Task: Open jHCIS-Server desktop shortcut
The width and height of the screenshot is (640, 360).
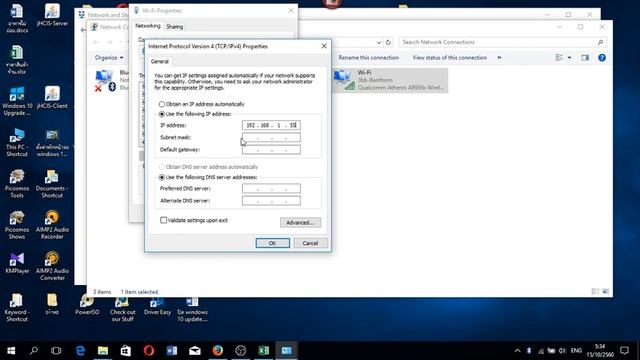Action: tap(52, 15)
